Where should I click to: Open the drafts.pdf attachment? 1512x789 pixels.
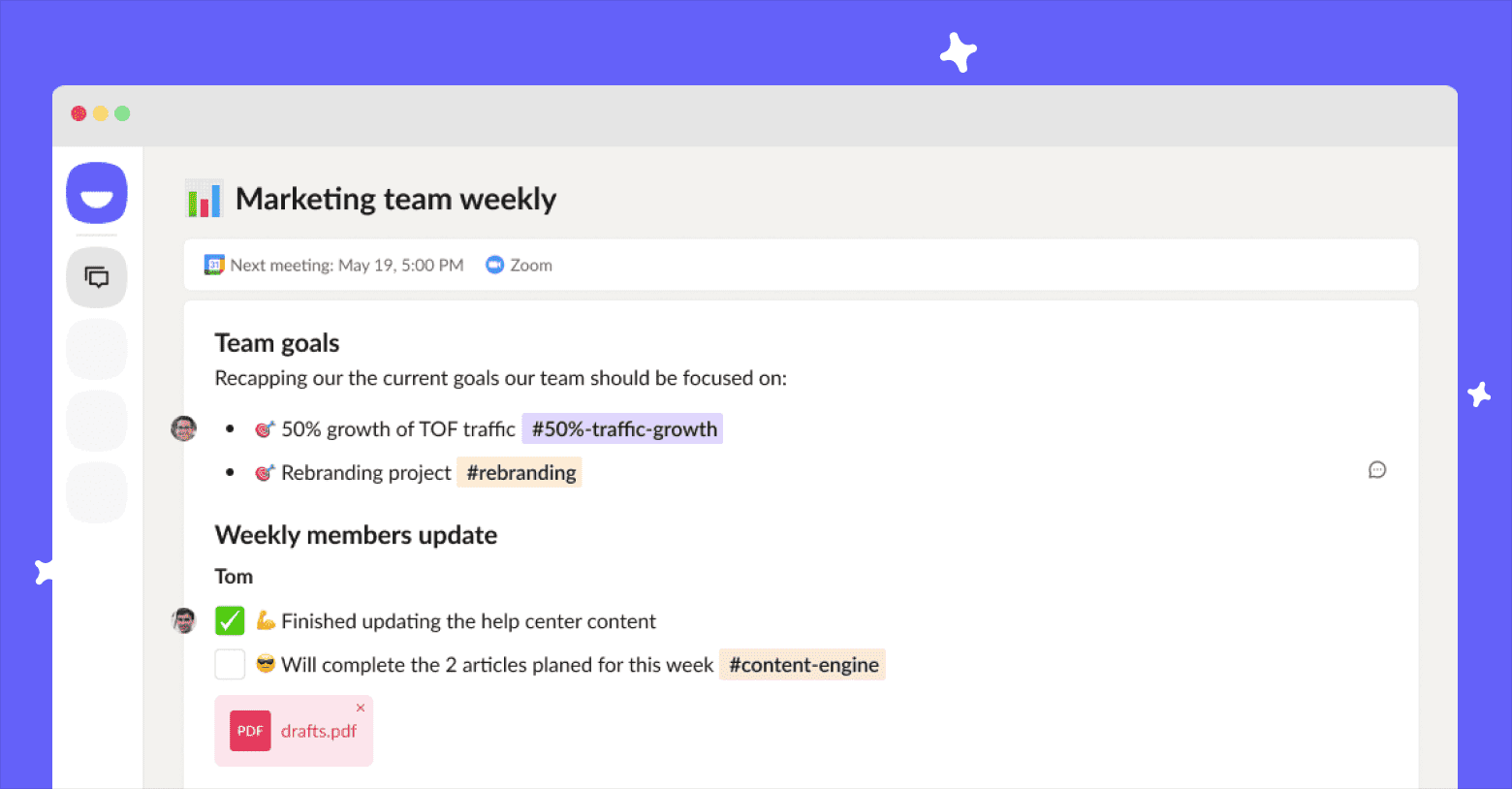coord(294,730)
